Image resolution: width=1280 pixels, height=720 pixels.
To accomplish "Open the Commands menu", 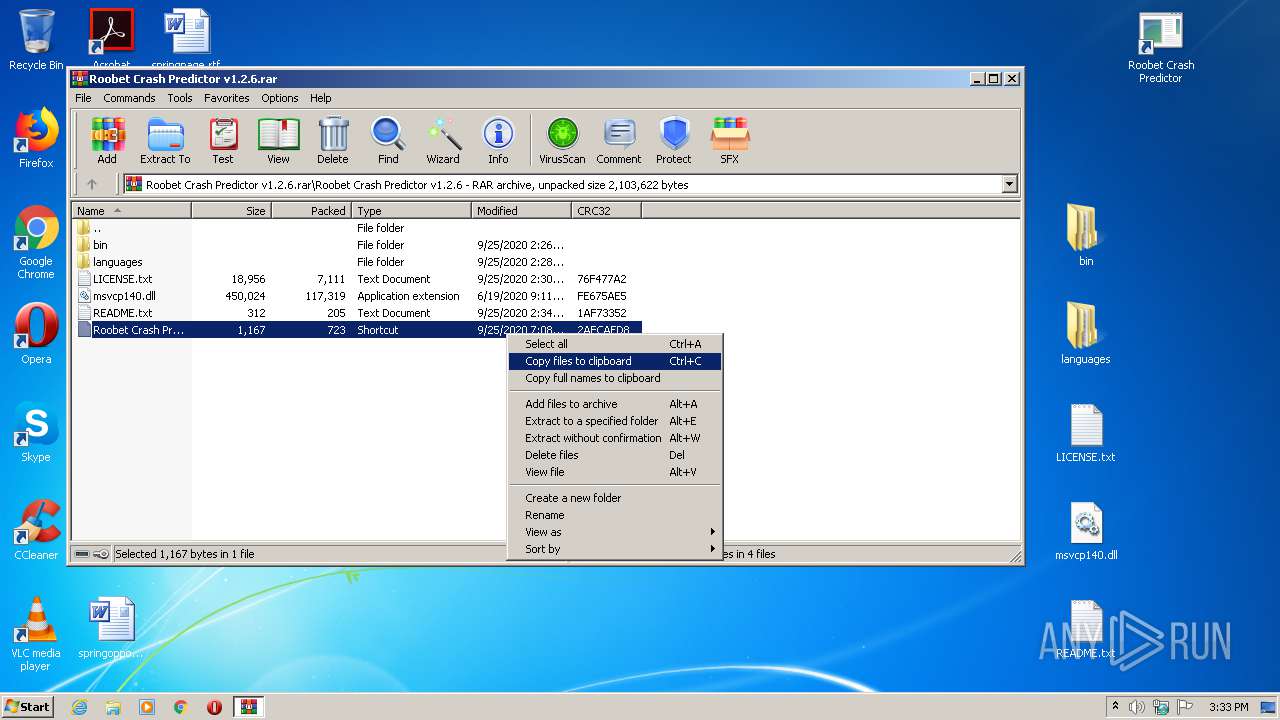I will [129, 98].
